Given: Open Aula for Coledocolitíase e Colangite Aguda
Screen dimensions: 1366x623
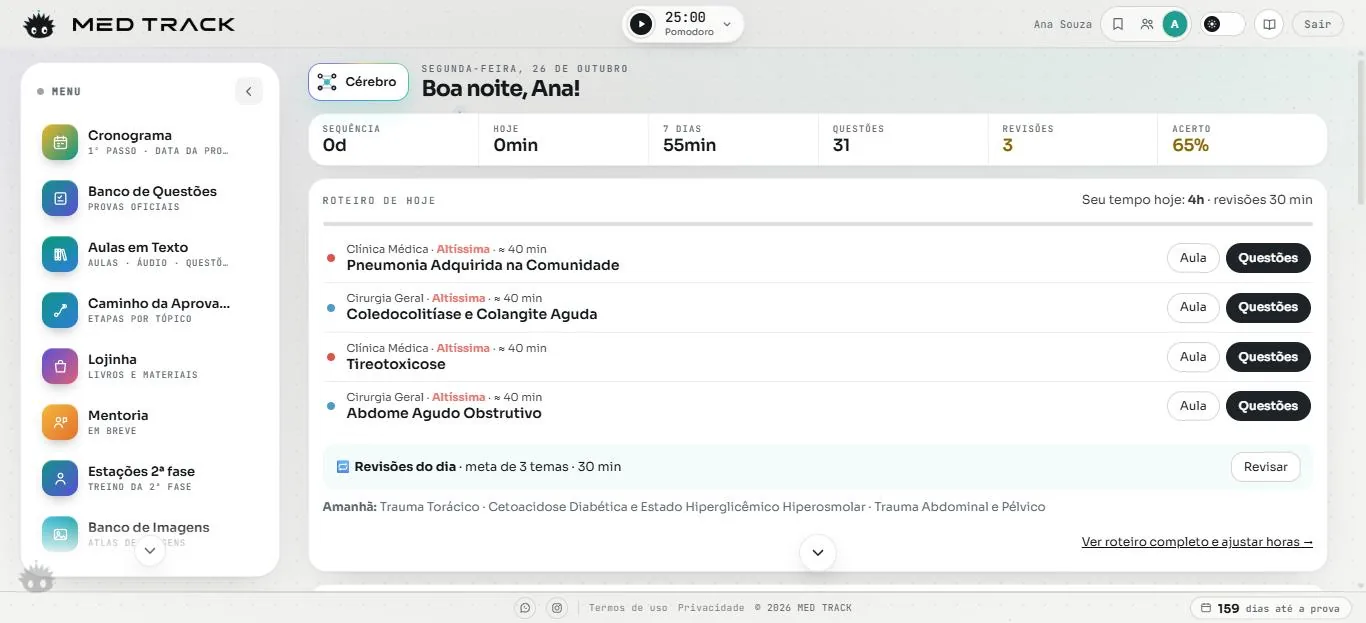Looking at the screenshot, I should tap(1193, 307).
